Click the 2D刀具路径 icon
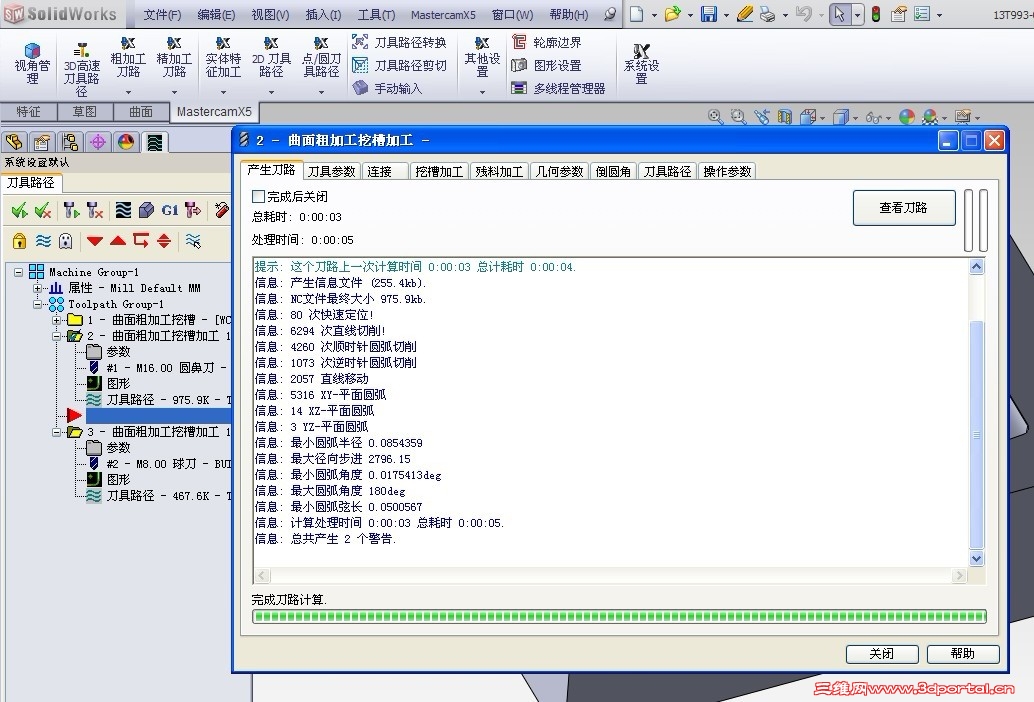This screenshot has height=702, width=1034. 271,58
